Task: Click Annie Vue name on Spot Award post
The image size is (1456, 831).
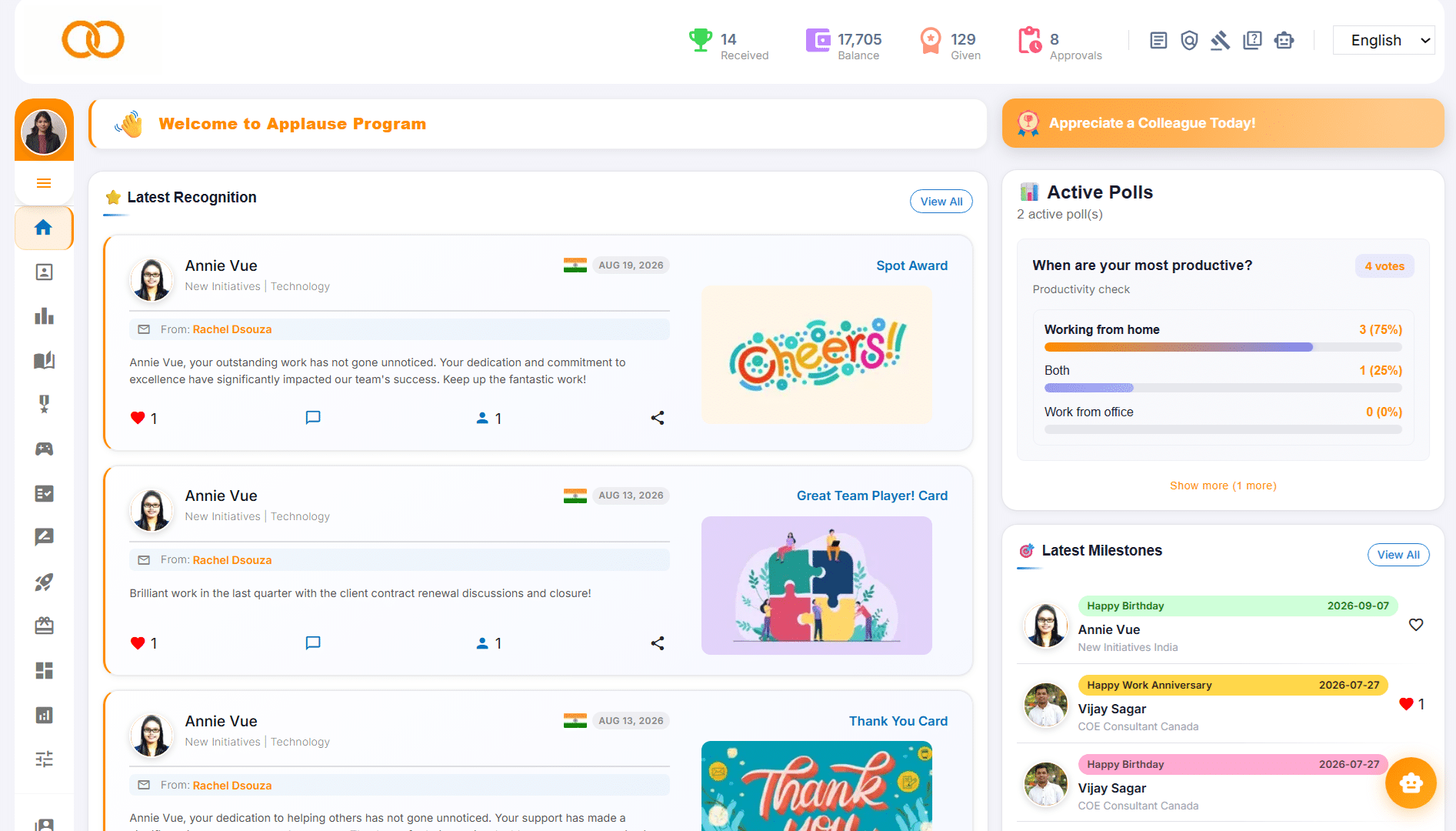Action: coord(222,265)
